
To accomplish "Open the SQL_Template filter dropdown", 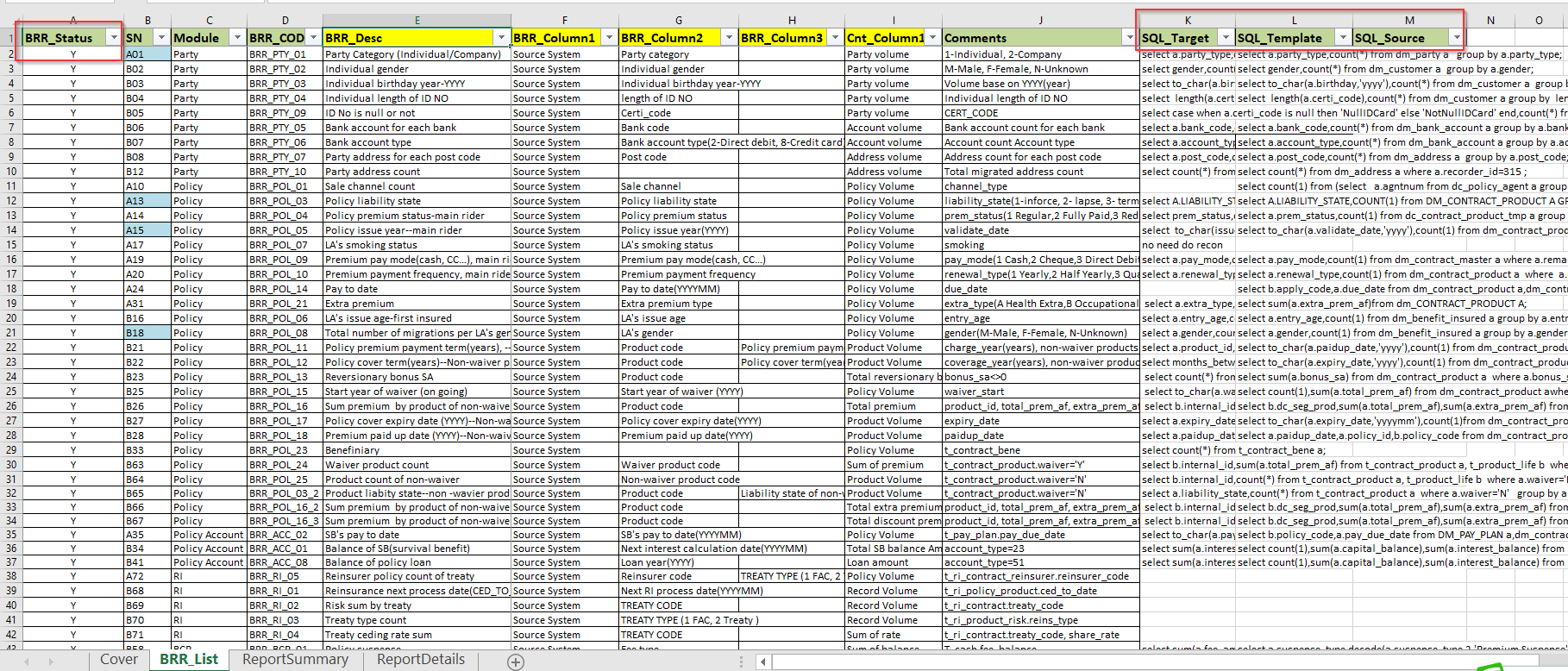I will pos(1342,38).
